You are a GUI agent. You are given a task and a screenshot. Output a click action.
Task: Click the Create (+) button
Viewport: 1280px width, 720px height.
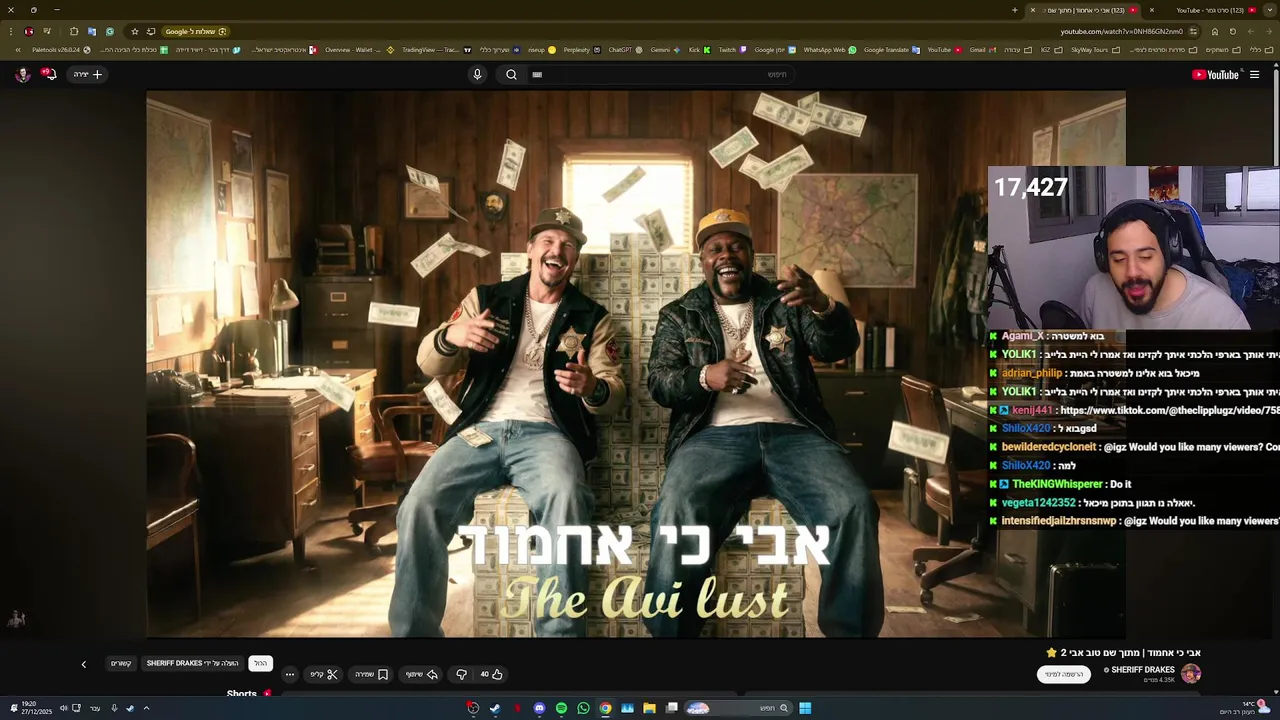point(88,74)
